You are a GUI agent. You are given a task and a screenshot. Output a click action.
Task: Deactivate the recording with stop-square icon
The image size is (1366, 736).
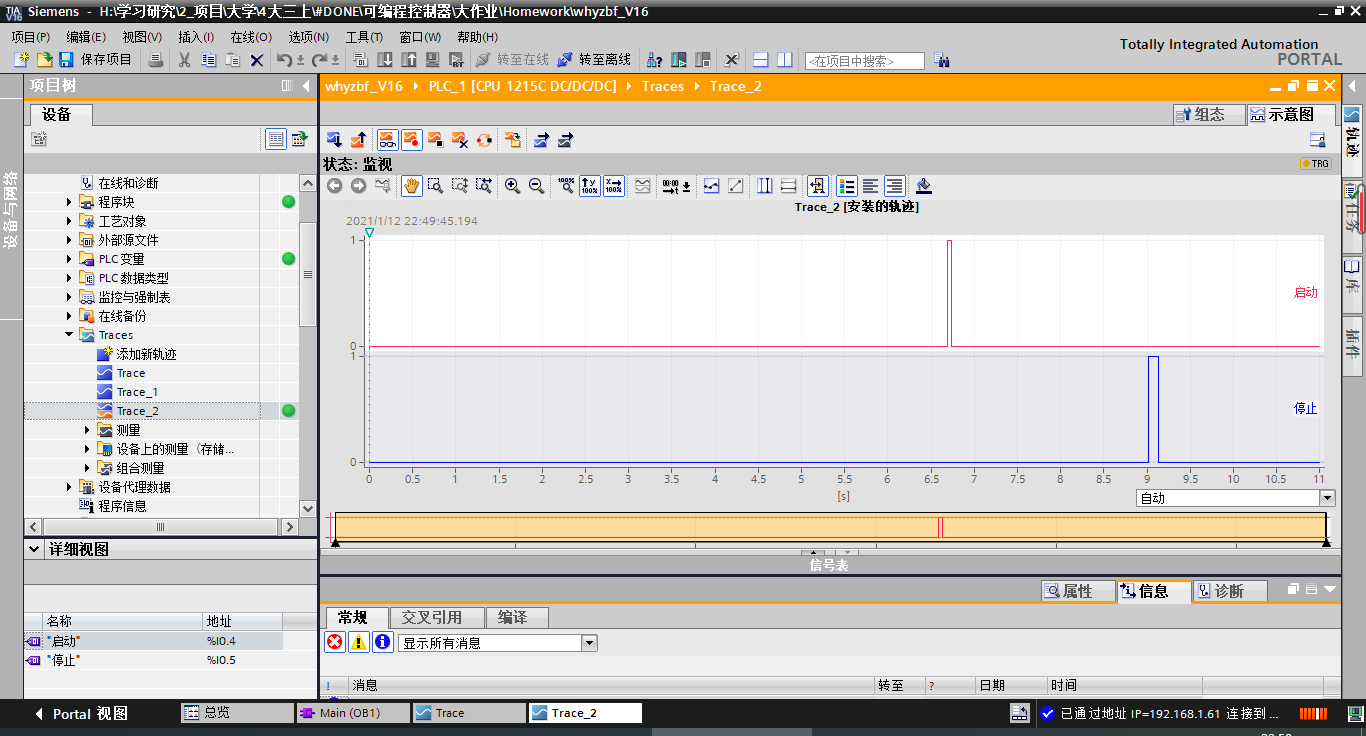point(436,140)
